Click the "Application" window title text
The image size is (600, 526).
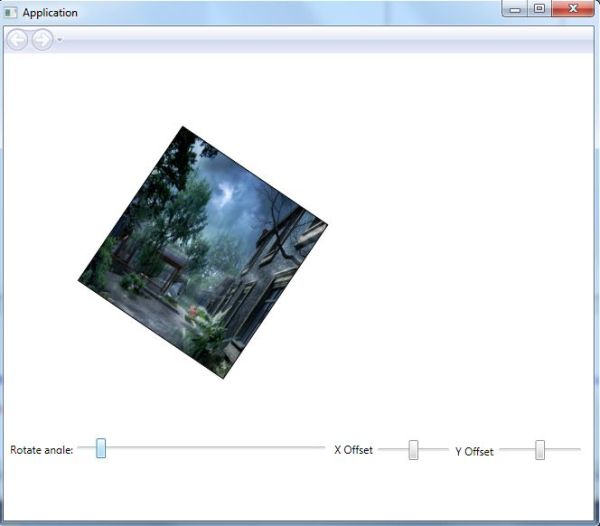pyautogui.click(x=50, y=13)
